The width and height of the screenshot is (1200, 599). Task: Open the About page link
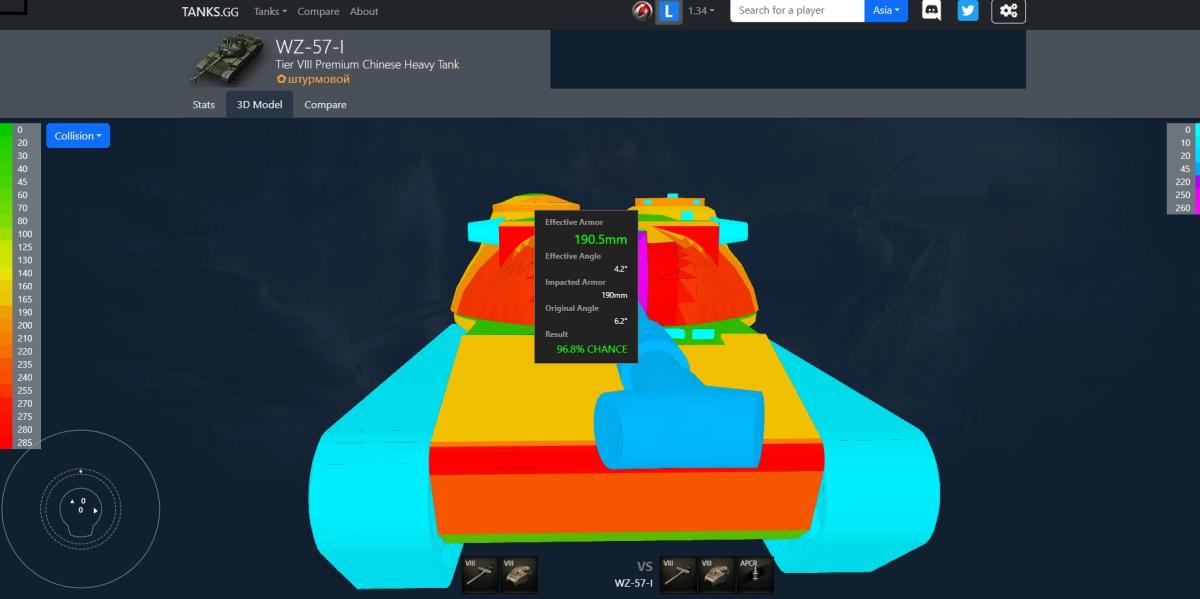[x=364, y=11]
